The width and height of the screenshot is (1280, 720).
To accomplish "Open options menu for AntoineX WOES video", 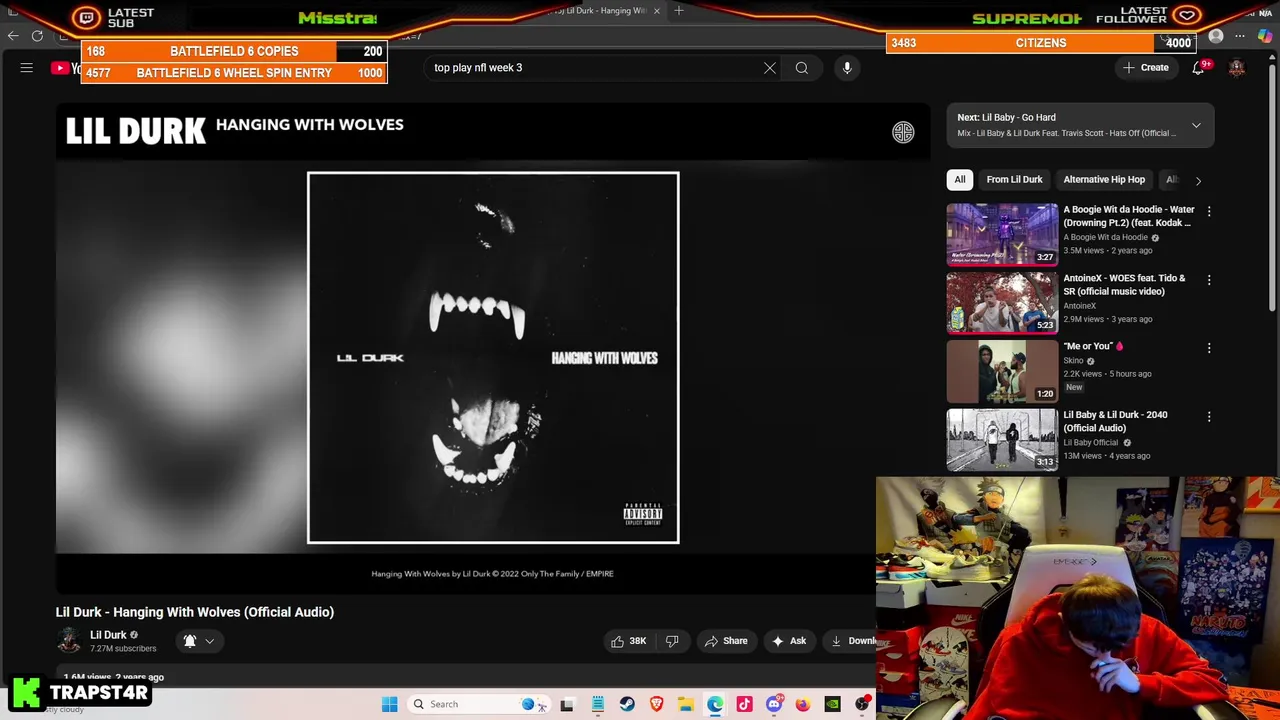I will click(x=1209, y=280).
